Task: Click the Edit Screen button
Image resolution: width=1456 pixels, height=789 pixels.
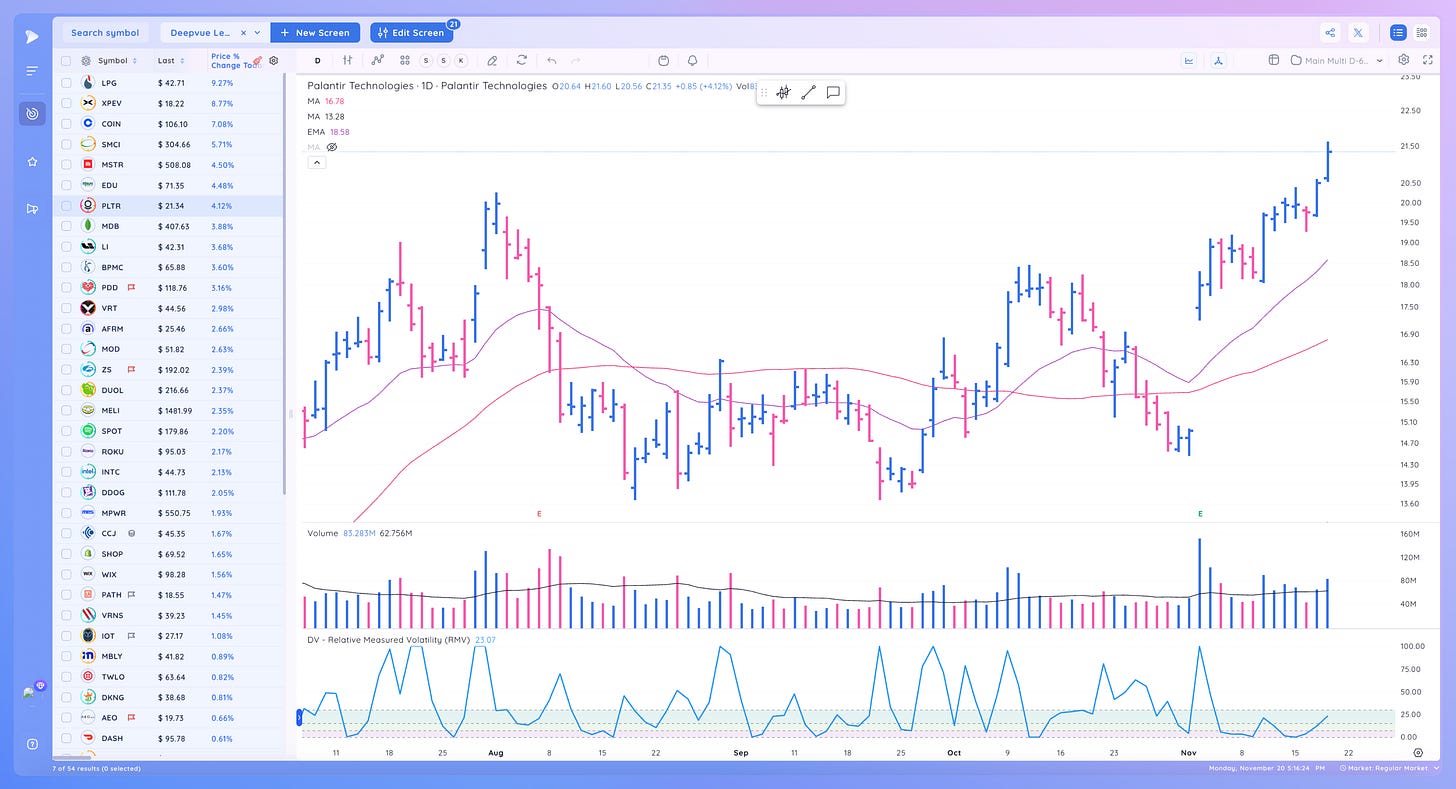Action: coord(412,33)
